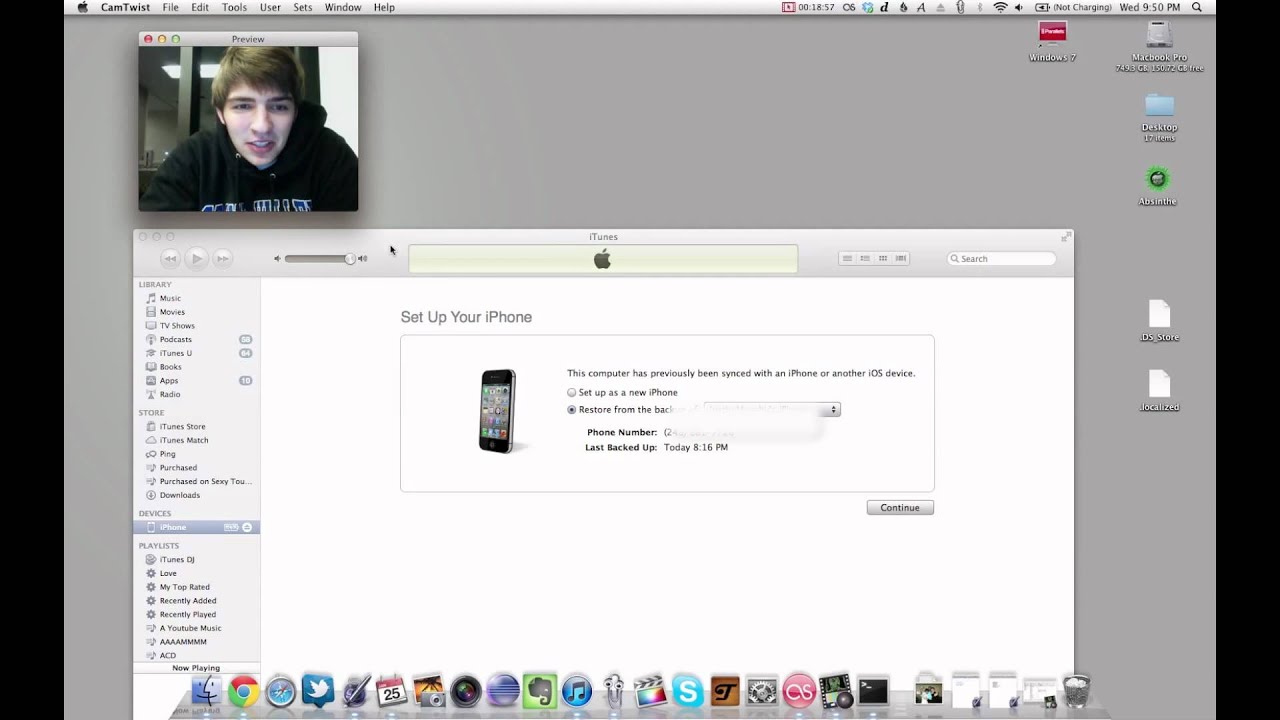Open Evernote from the Dock
The width and height of the screenshot is (1280, 720).
(x=539, y=691)
